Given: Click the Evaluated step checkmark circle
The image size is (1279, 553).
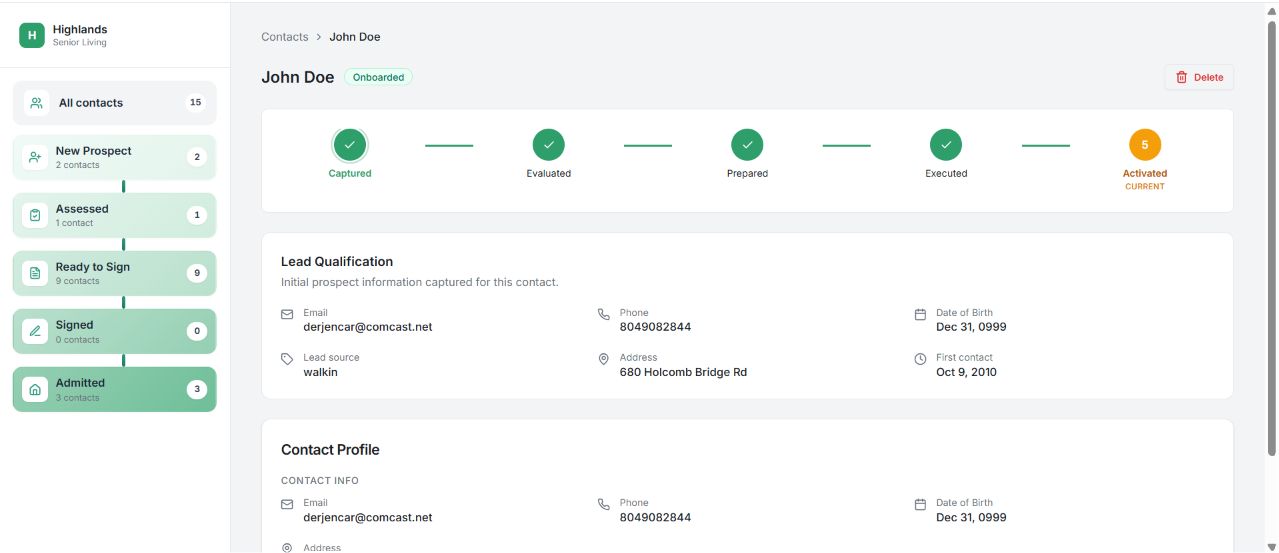Looking at the screenshot, I should click(x=549, y=145).
